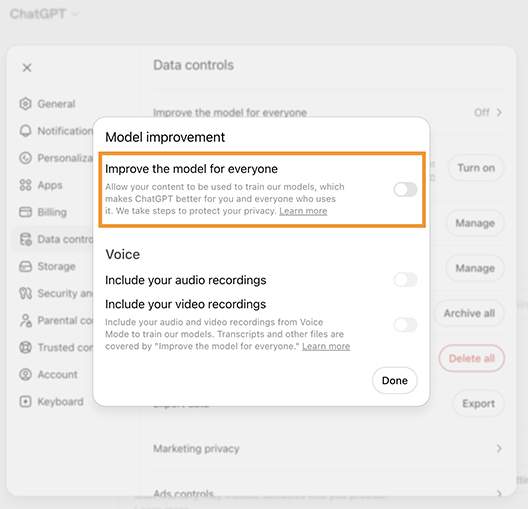Click the Personalization icon in sidebar
Viewport: 528px width, 509px height.
[26, 158]
